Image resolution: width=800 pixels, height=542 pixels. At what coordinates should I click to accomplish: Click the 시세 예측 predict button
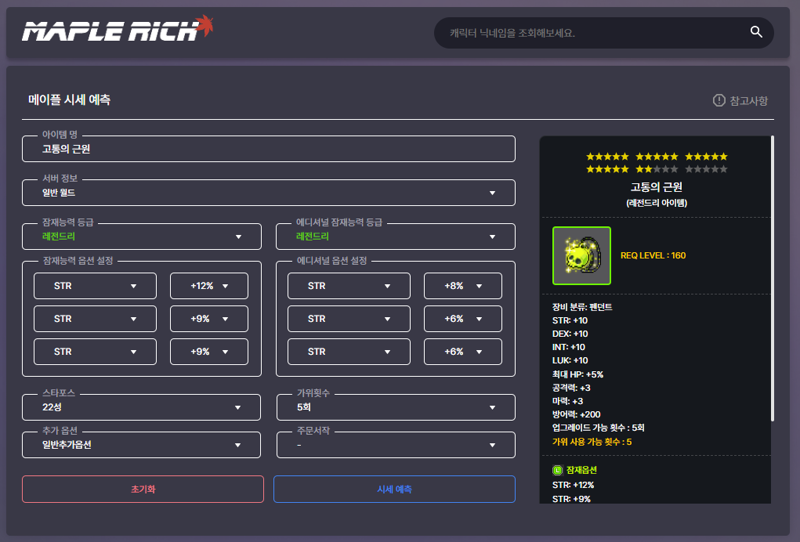pyautogui.click(x=394, y=489)
